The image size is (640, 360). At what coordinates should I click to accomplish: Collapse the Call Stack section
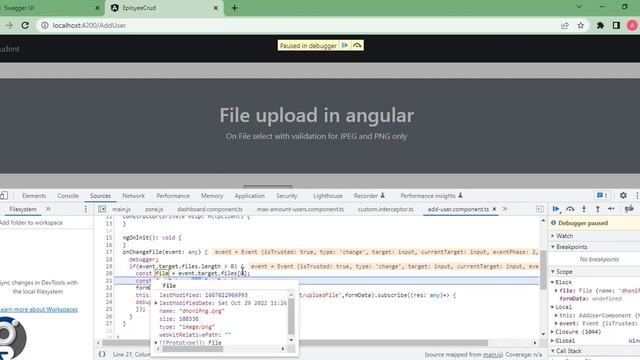tap(553, 351)
